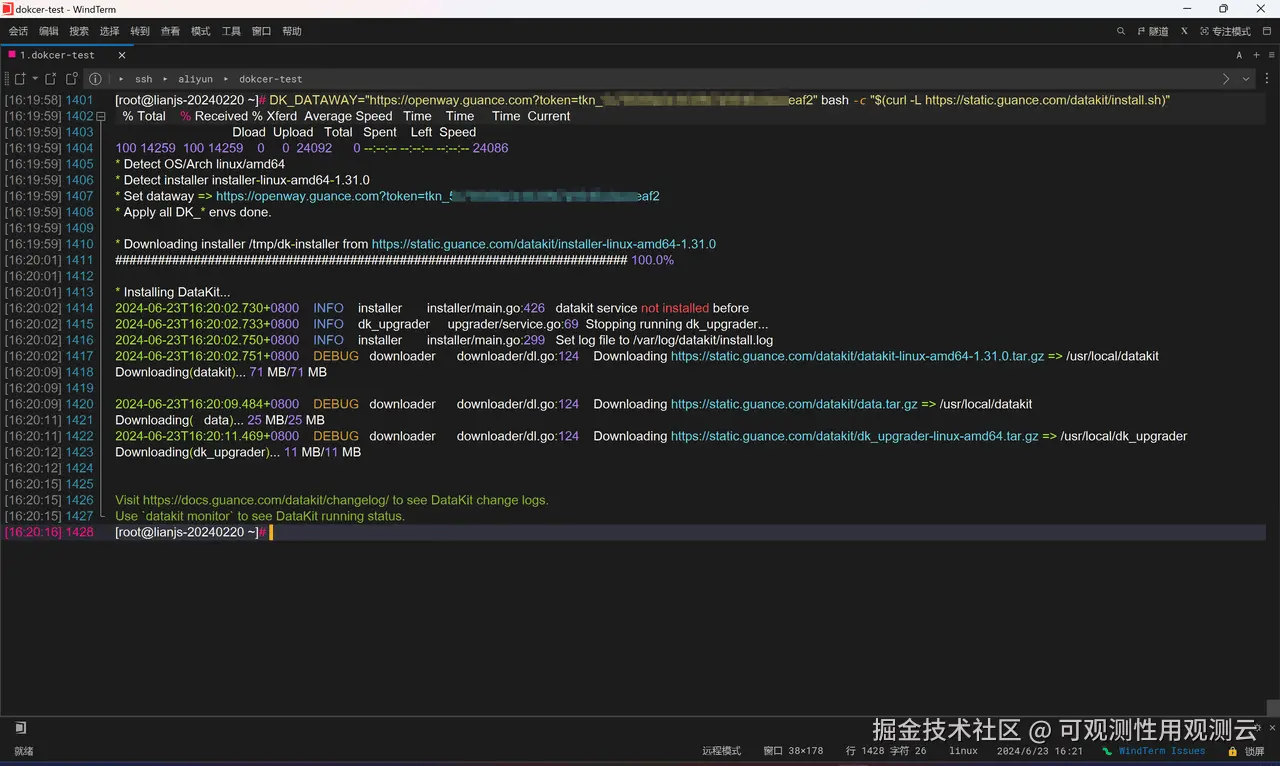Click the layout panel icon beside 专注模式
The image size is (1280, 766).
(1267, 31)
